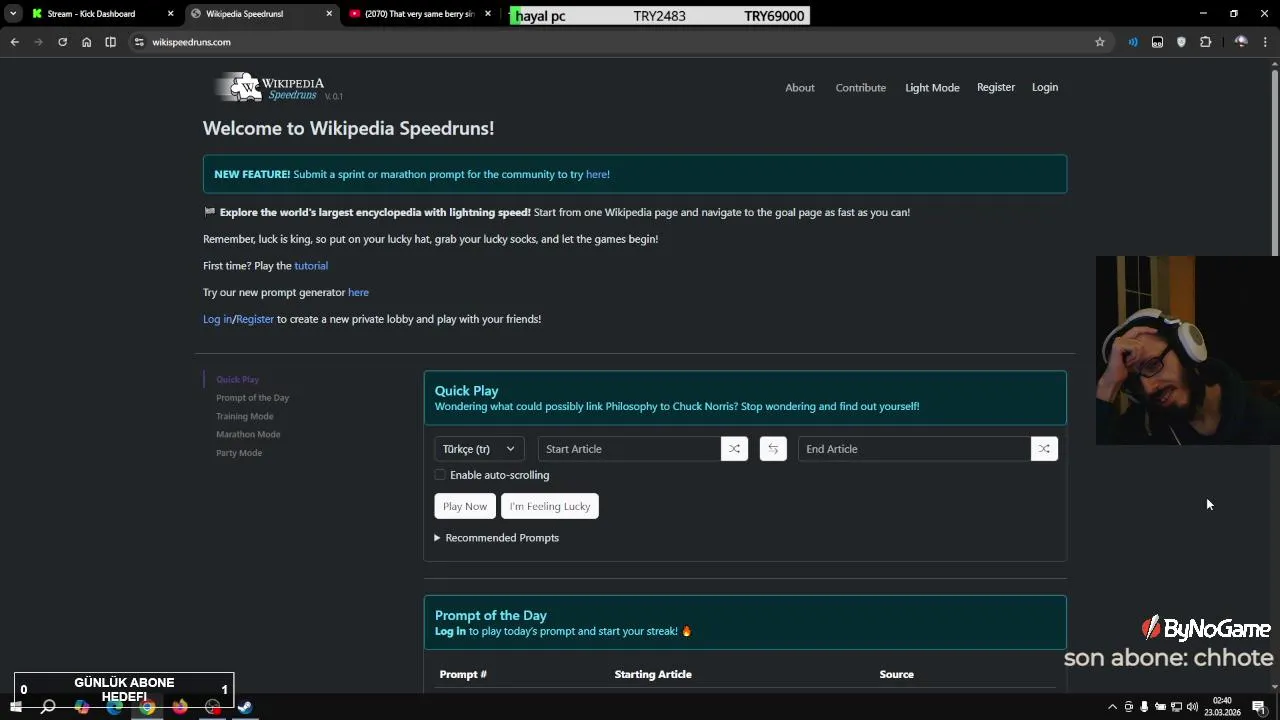This screenshot has width=1280, height=720.
Task: Open Microsoft Edge from the taskbar
Action: (115, 707)
